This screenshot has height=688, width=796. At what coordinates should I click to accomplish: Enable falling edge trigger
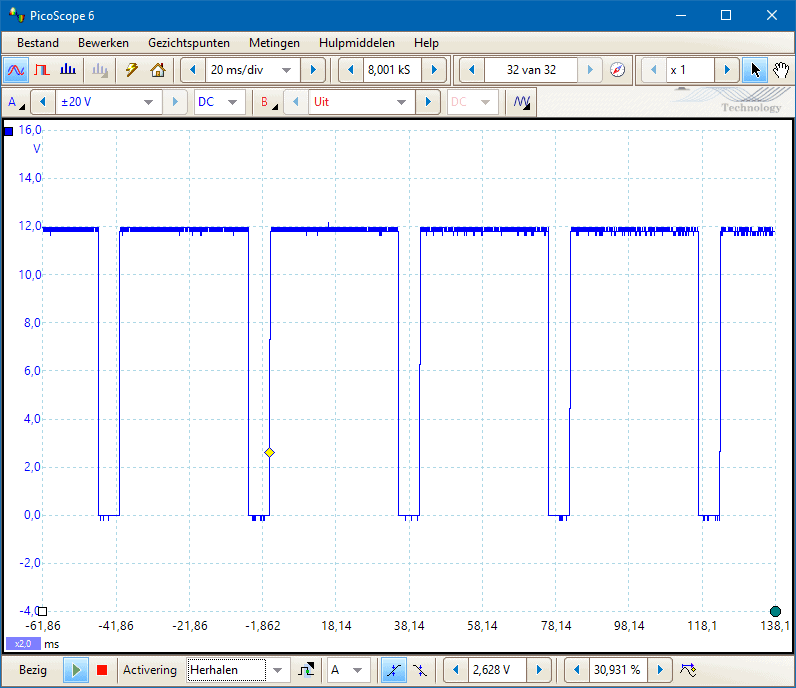(420, 670)
